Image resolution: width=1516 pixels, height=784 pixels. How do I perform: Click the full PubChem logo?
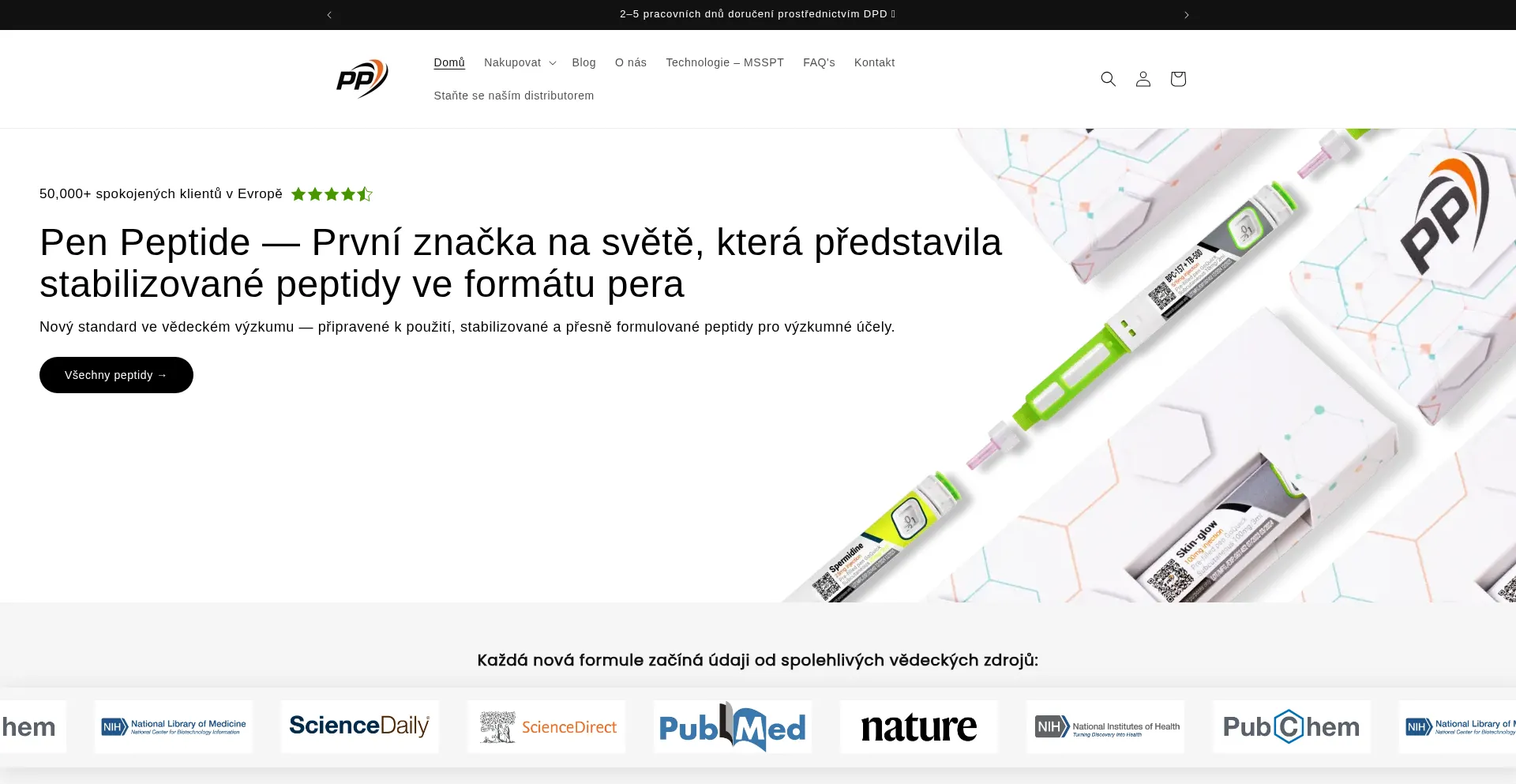click(x=1292, y=726)
